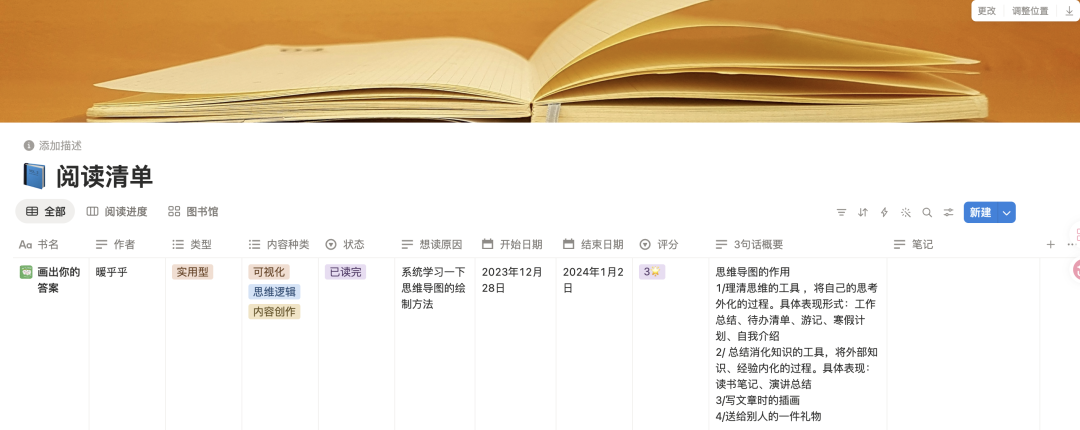Click the download arrow on cover image
This screenshot has height=430, width=1080.
point(1069,11)
